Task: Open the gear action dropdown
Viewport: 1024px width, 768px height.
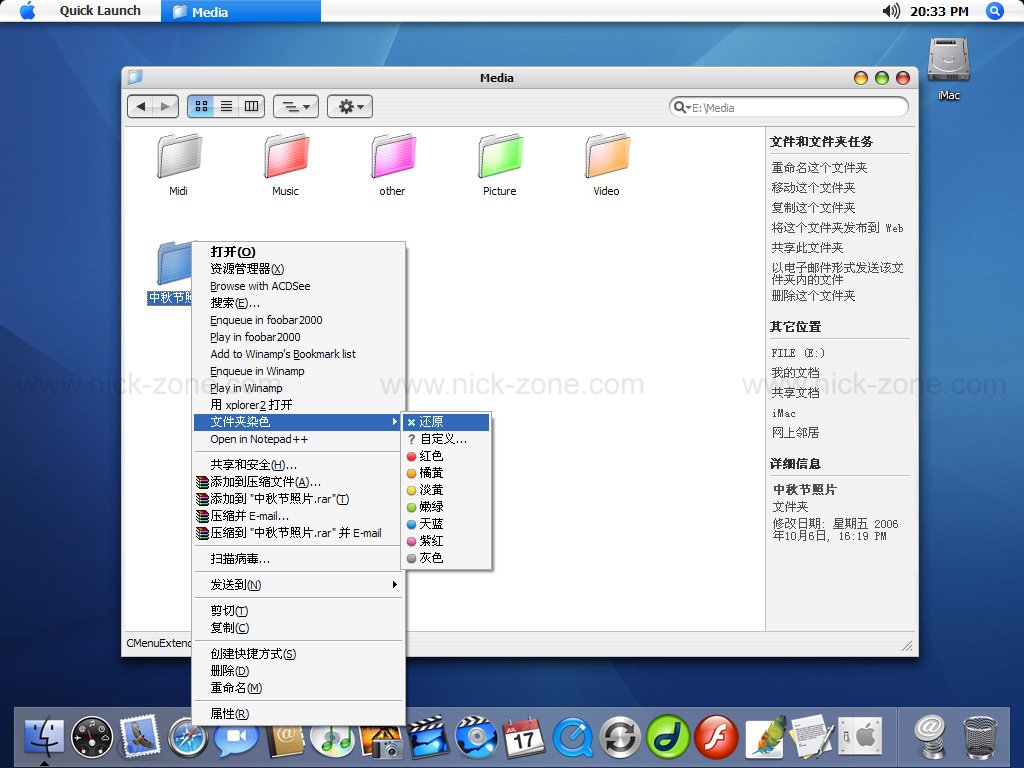Action: click(x=350, y=106)
